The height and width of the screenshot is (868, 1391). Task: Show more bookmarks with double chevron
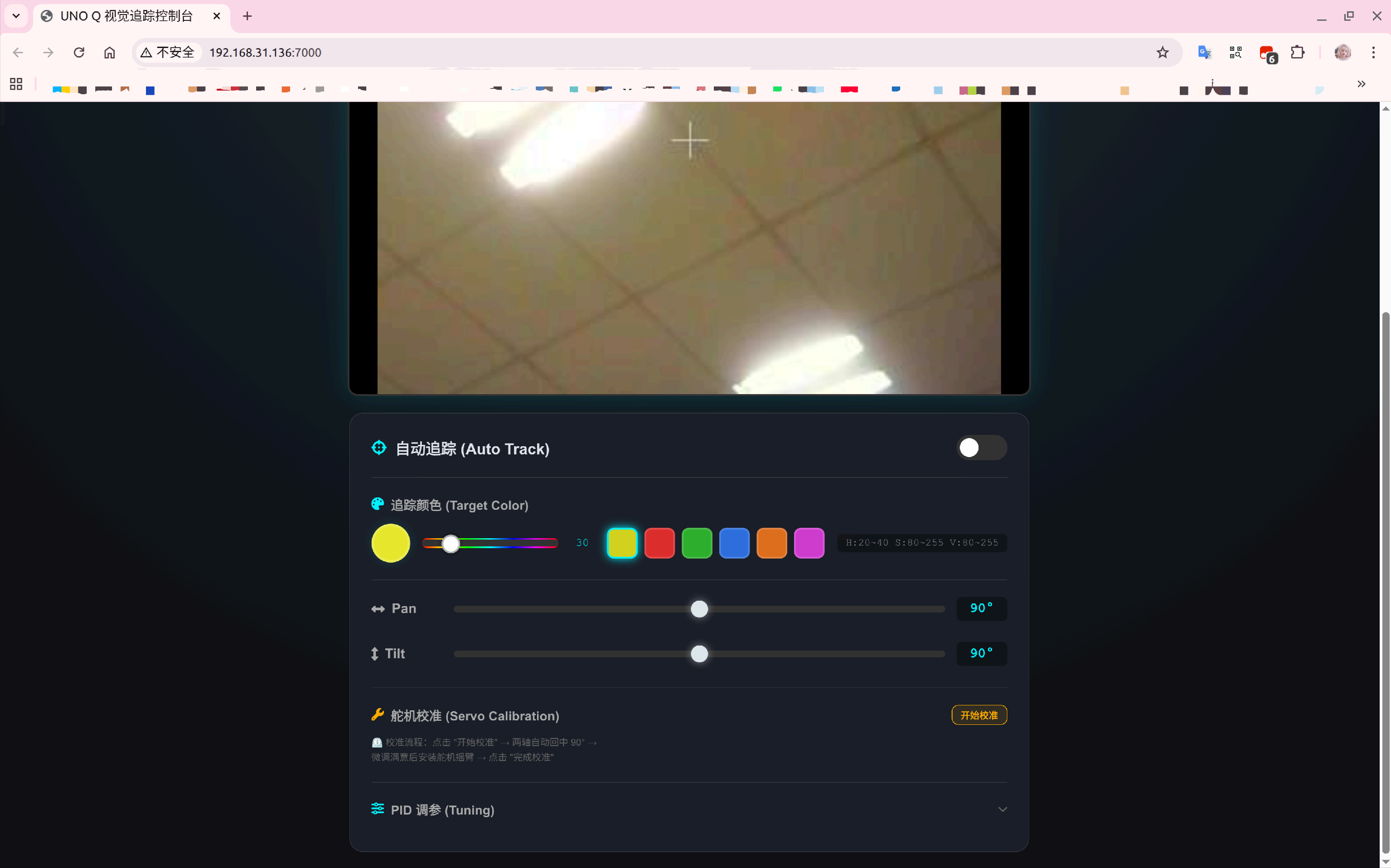pyautogui.click(x=1361, y=84)
